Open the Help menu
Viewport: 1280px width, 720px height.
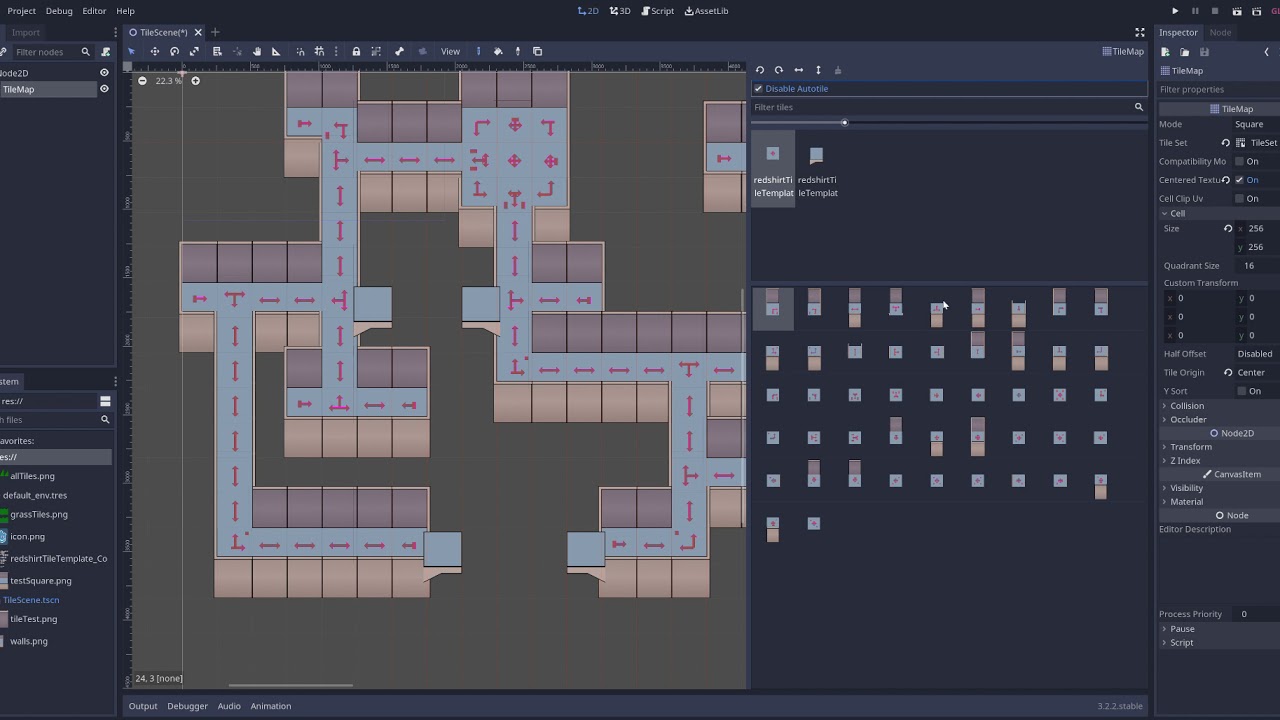(125, 11)
